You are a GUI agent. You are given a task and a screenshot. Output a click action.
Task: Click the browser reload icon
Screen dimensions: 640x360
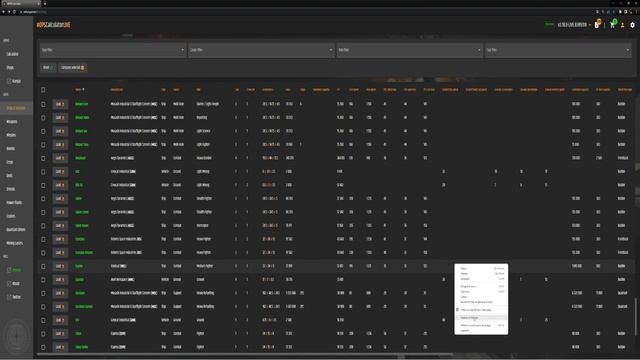pyautogui.click(x=14, y=12)
